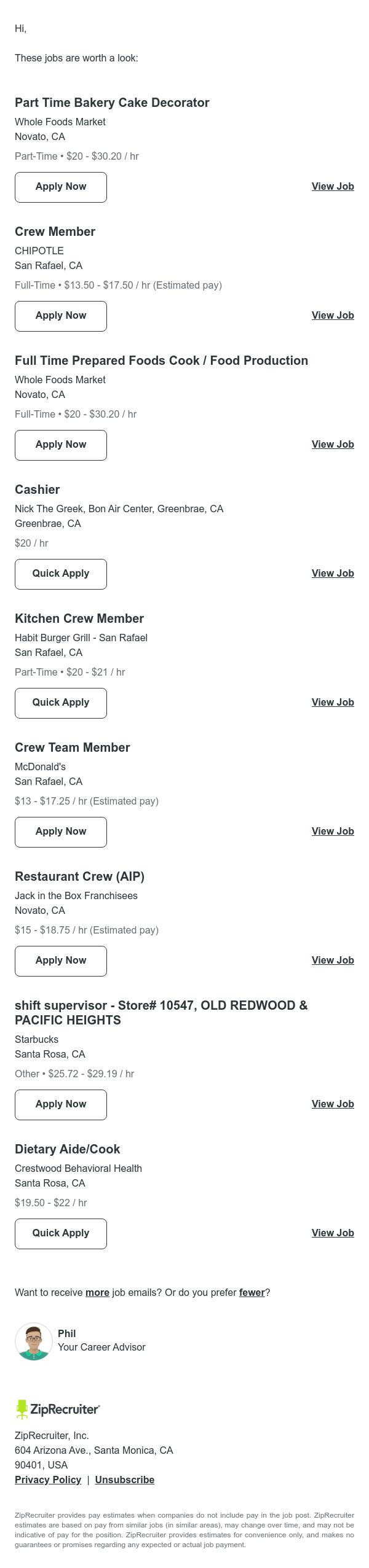Viewport: 369px width, 1568px height.
Task: Choose to receive more job emails
Action: point(97,1293)
